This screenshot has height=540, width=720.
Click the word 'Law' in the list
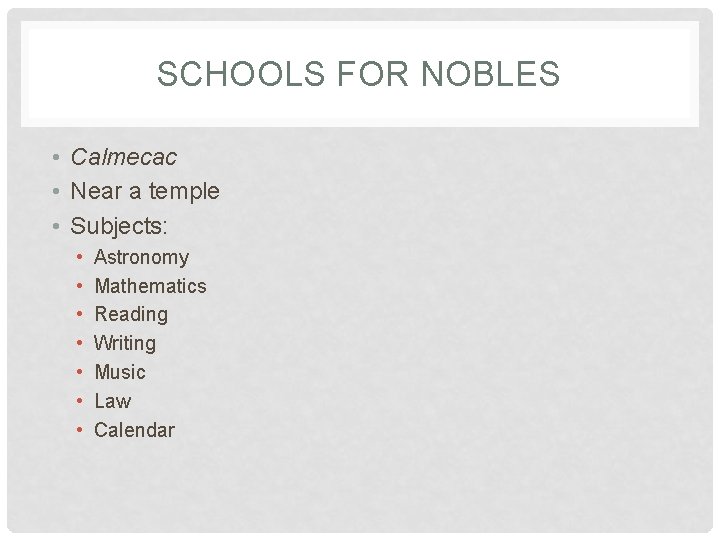[x=112, y=401]
